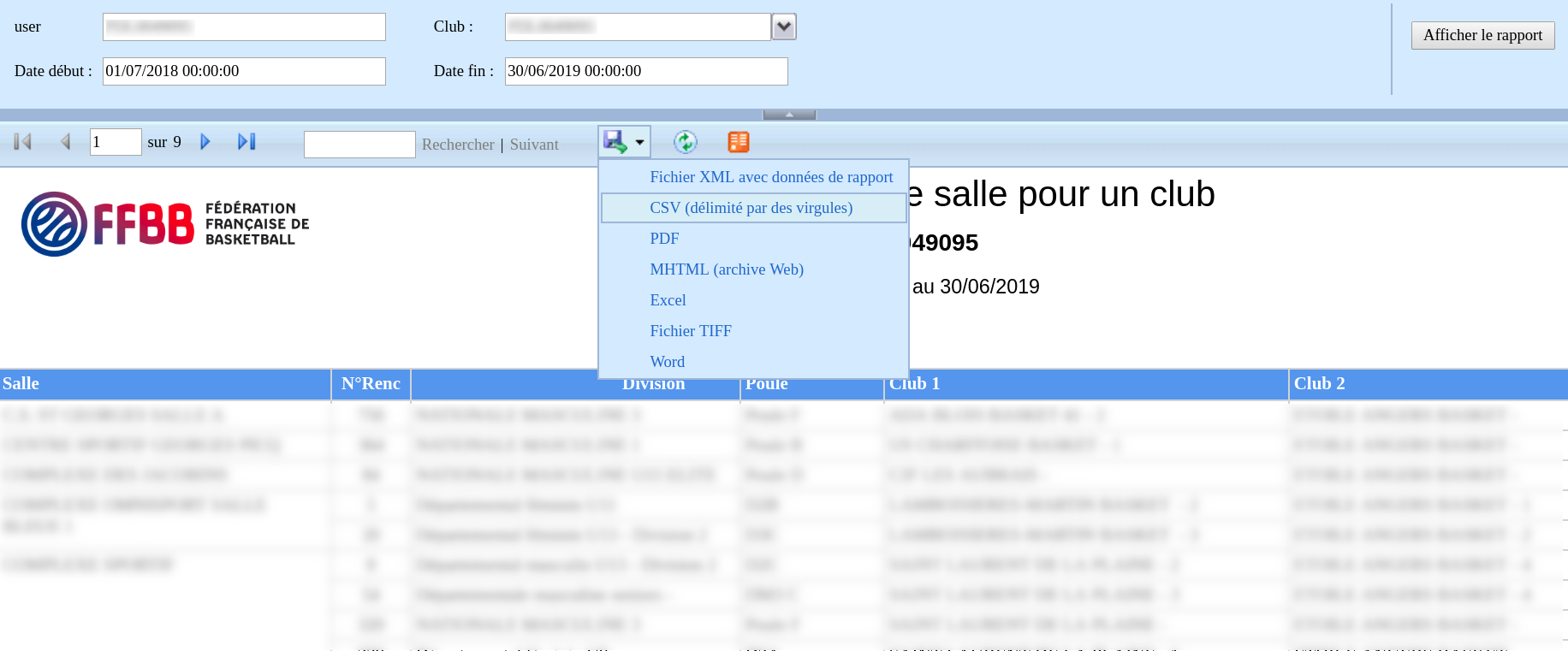
Task: Open export dropdown arrow next to disk
Action: (x=639, y=142)
